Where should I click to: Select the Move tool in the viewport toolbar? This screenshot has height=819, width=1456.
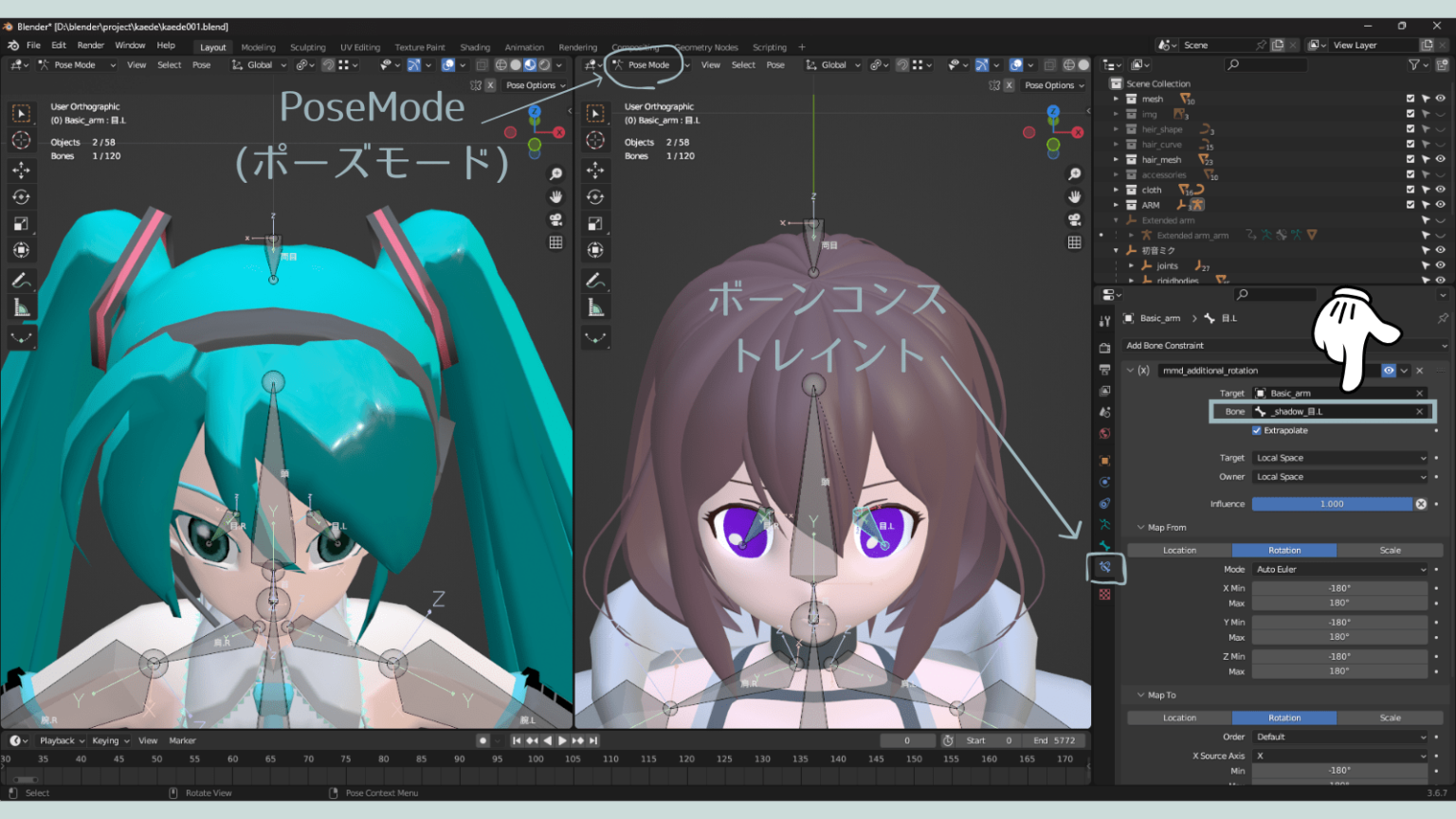21,169
